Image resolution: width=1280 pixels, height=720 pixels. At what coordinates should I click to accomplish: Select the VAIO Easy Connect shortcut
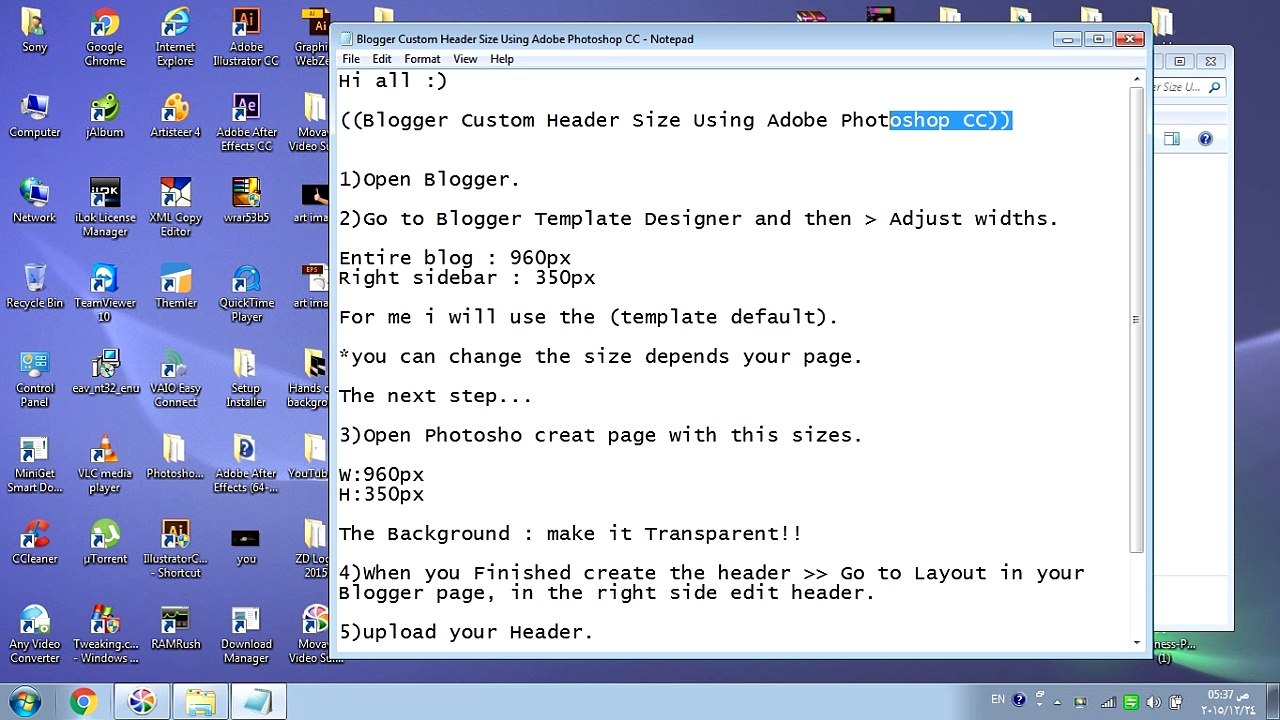coord(175,380)
